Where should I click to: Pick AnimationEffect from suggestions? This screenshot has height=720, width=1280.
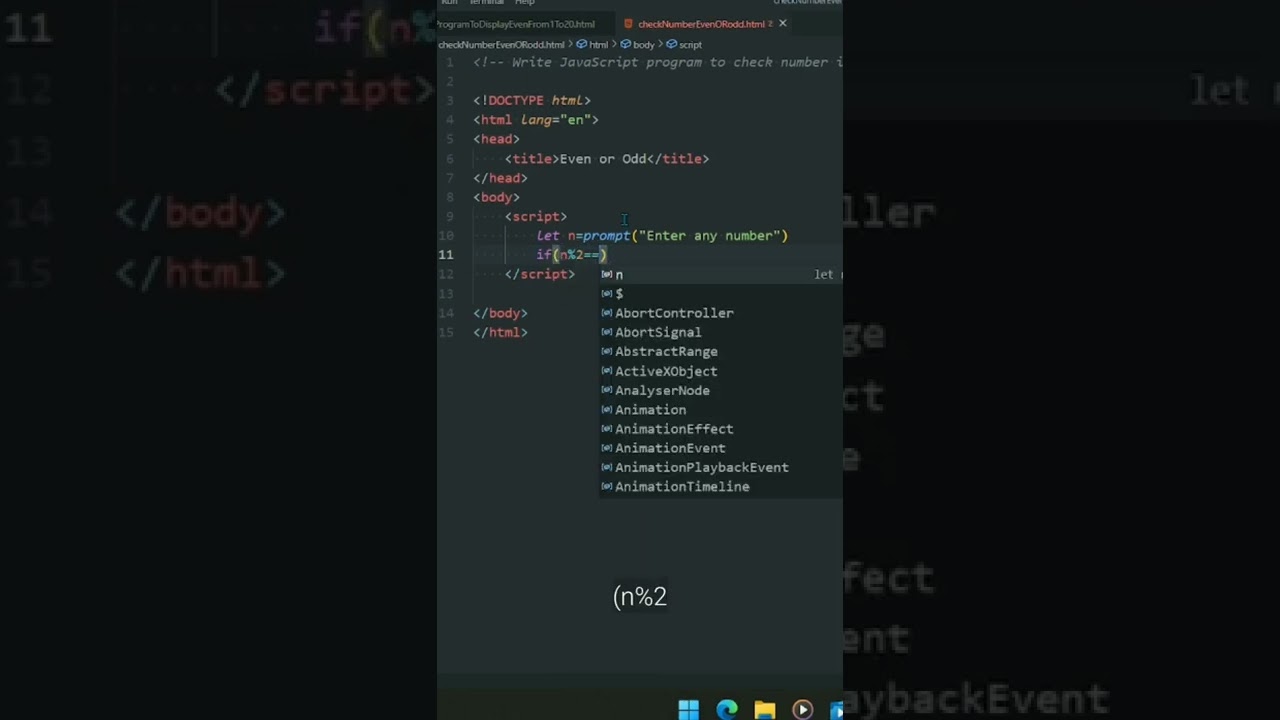(721, 429)
